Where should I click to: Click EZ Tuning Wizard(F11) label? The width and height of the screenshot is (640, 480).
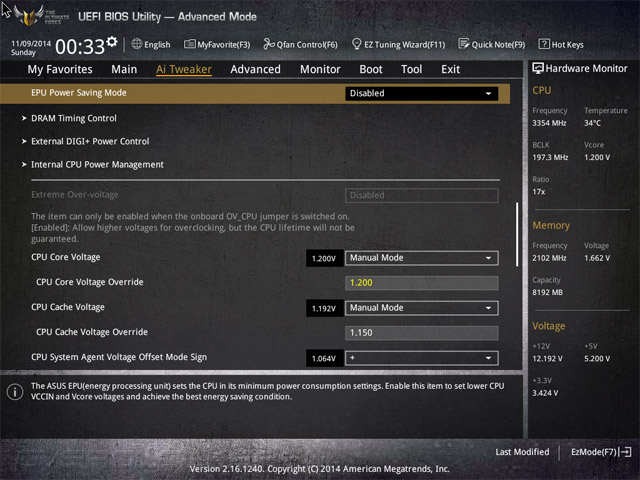click(405, 44)
